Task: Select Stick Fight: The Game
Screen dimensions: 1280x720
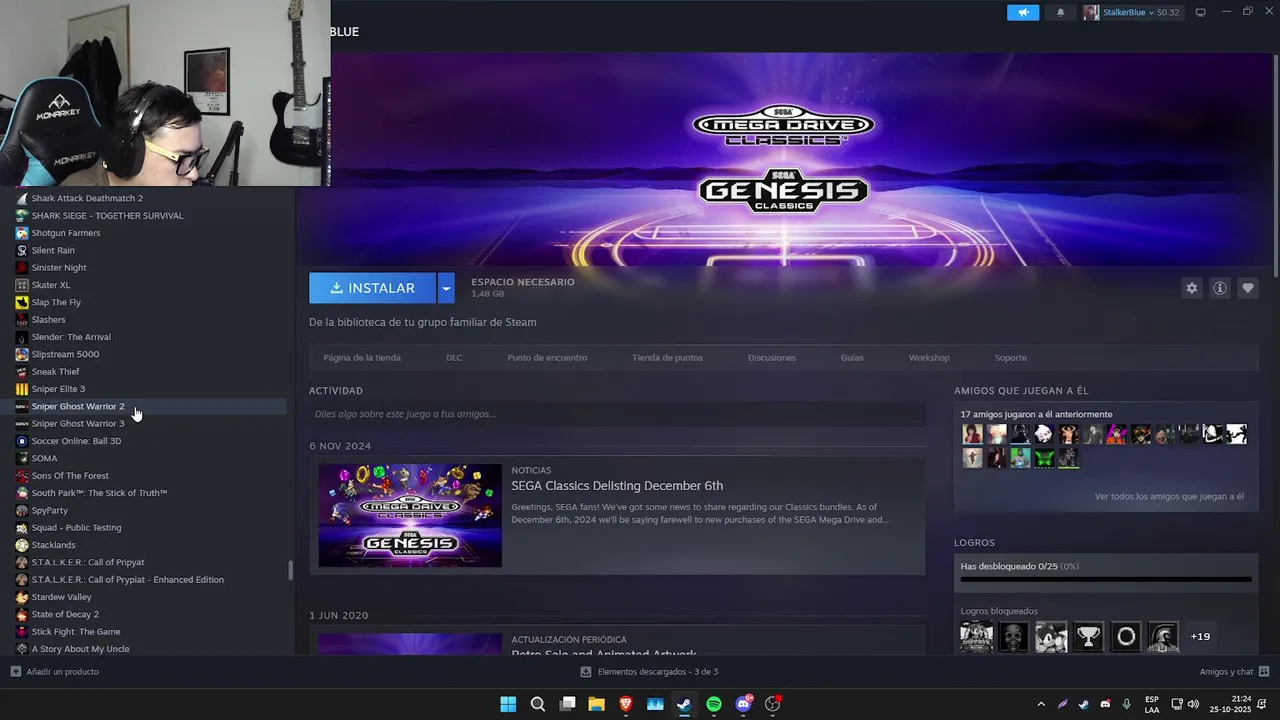Action: 76,632
